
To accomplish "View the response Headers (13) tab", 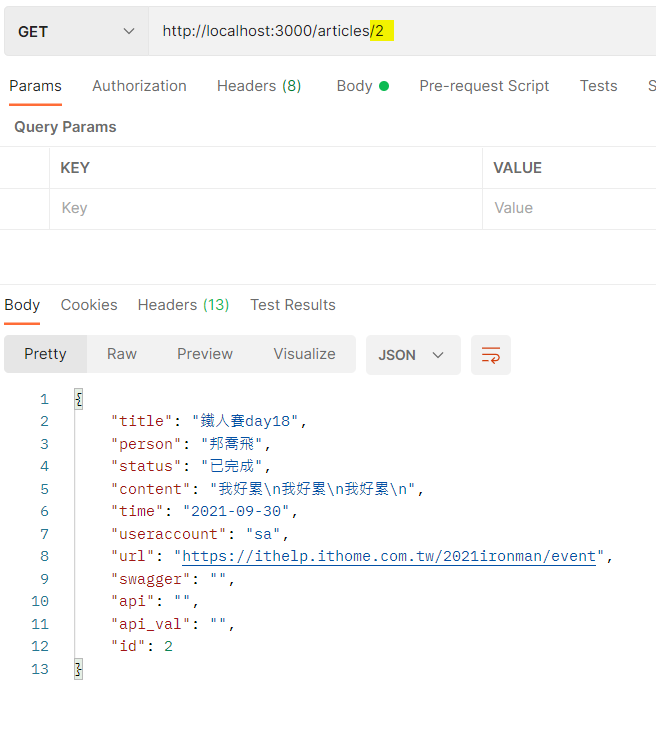I will (183, 305).
